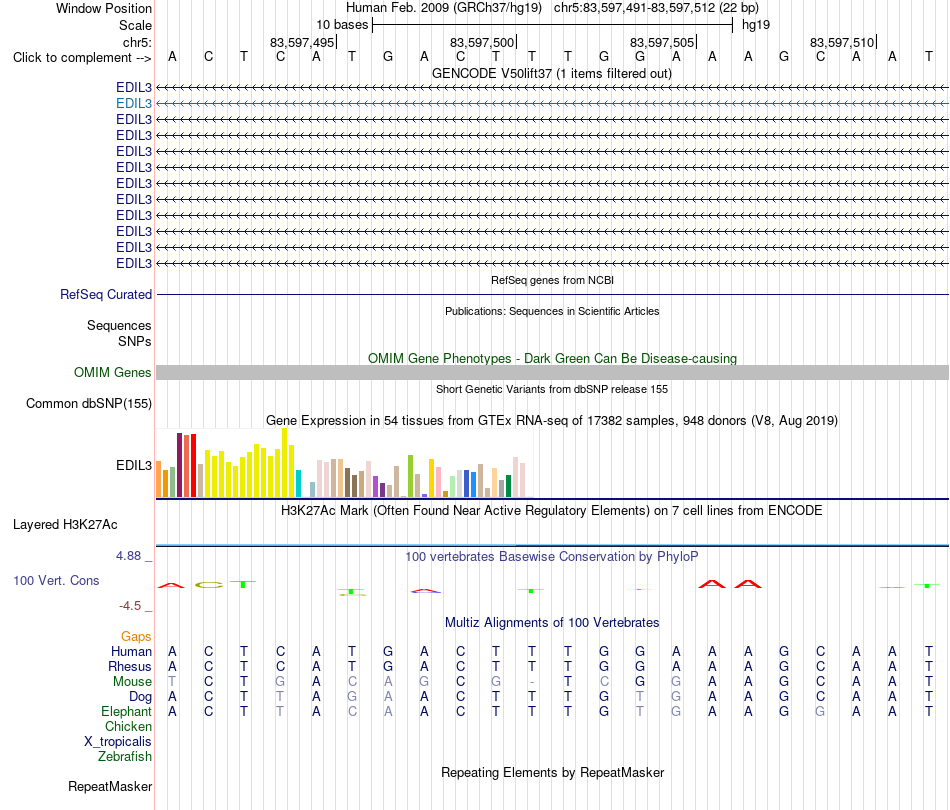Click the Rhesus alignment row label
Image resolution: width=950 pixels, height=810 pixels.
[130, 666]
